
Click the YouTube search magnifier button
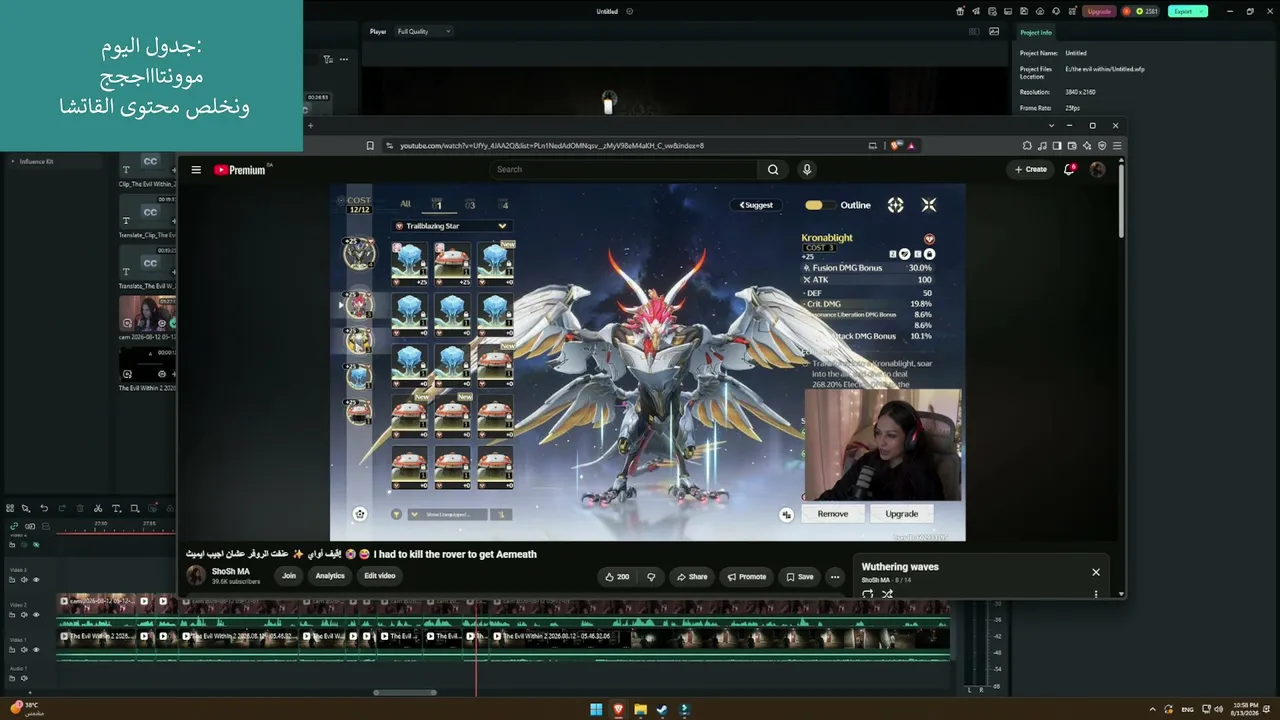pyautogui.click(x=773, y=170)
